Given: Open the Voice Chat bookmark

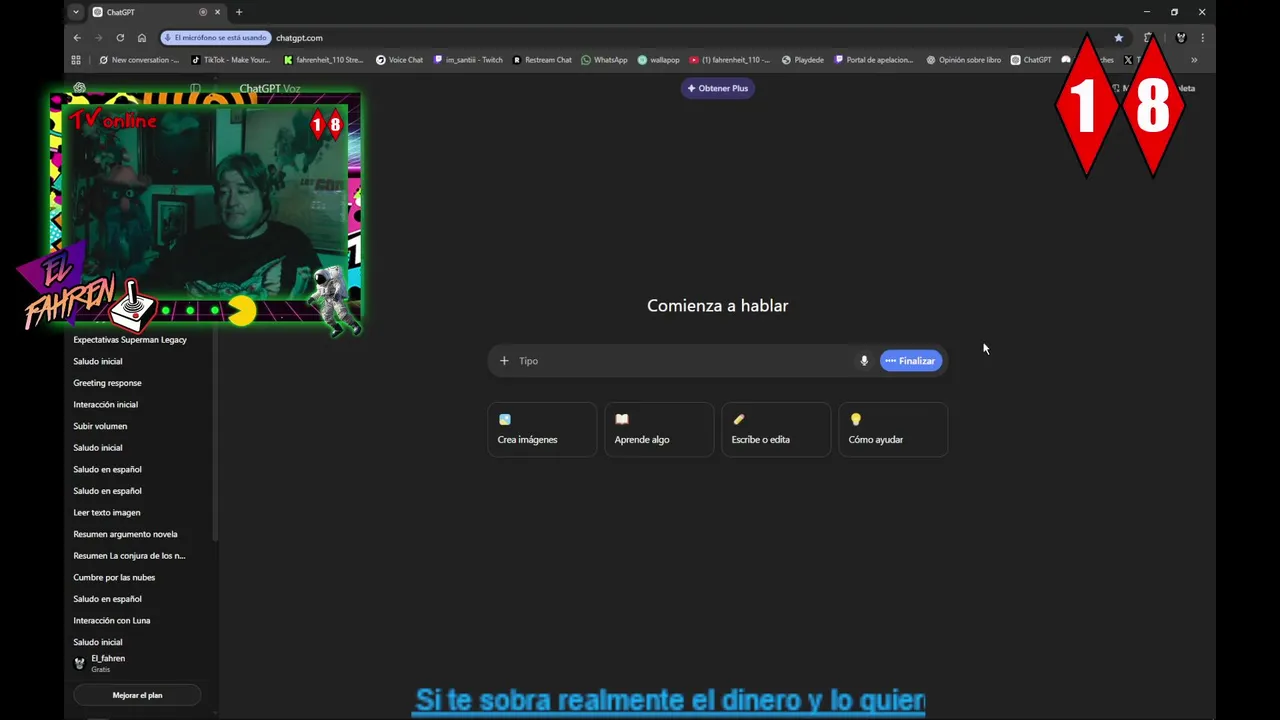Looking at the screenshot, I should click(399, 60).
